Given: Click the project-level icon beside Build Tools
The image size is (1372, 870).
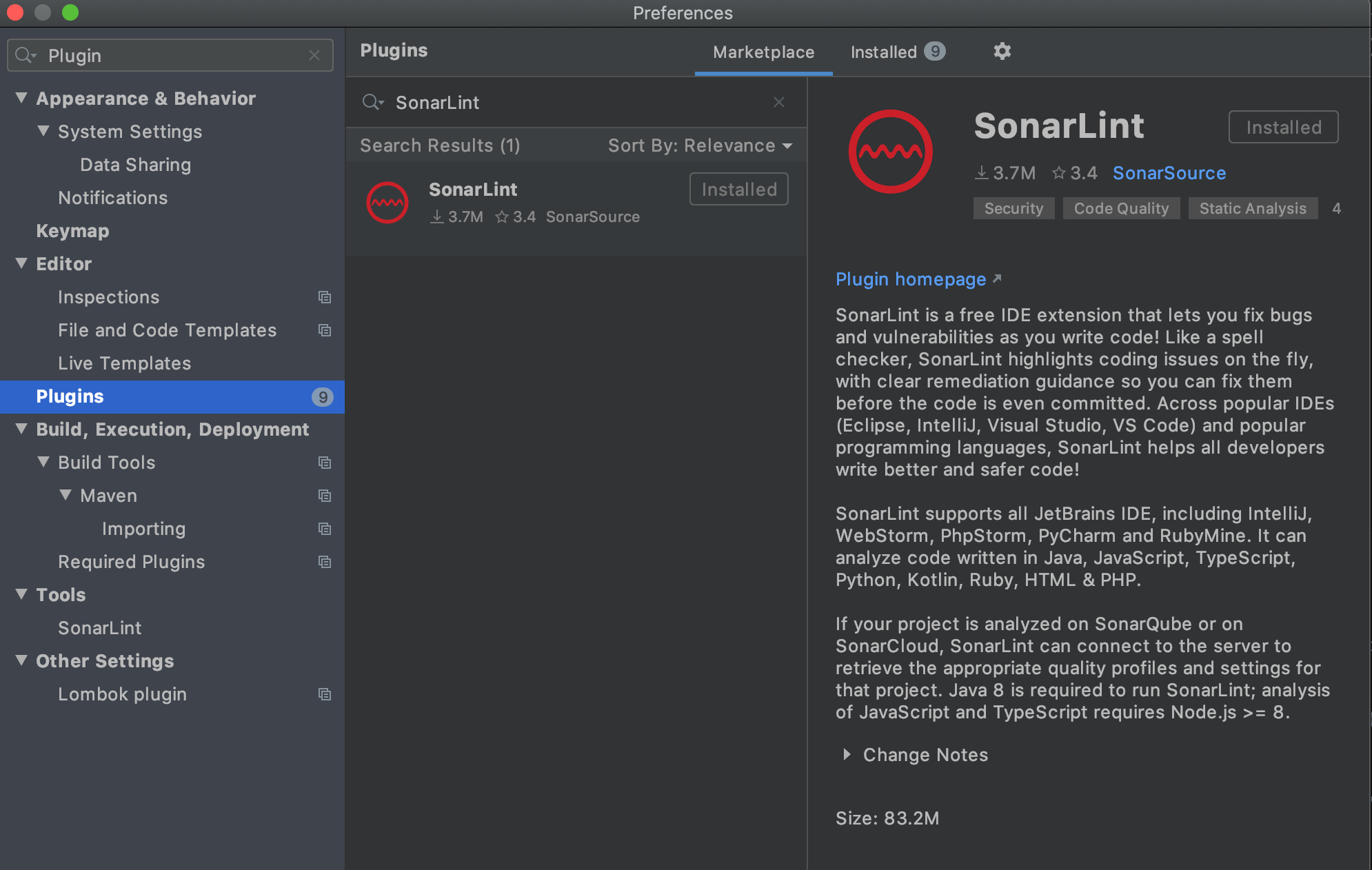Looking at the screenshot, I should point(325,463).
